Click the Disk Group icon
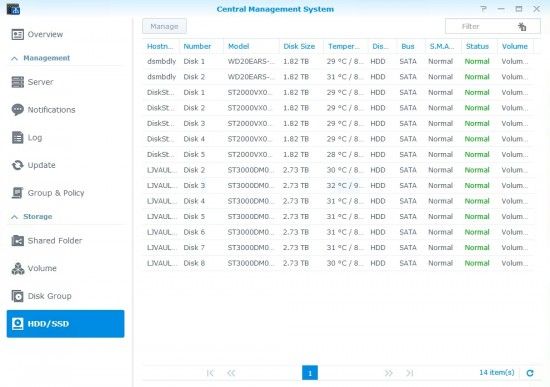550x387 pixels. click(x=18, y=296)
